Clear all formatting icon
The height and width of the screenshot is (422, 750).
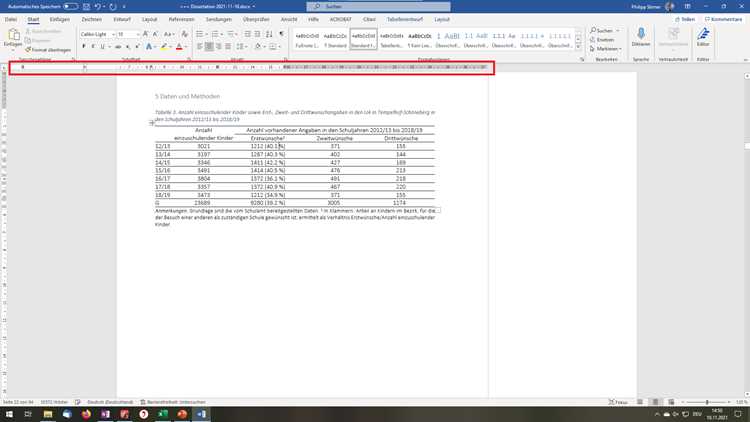click(x=184, y=34)
